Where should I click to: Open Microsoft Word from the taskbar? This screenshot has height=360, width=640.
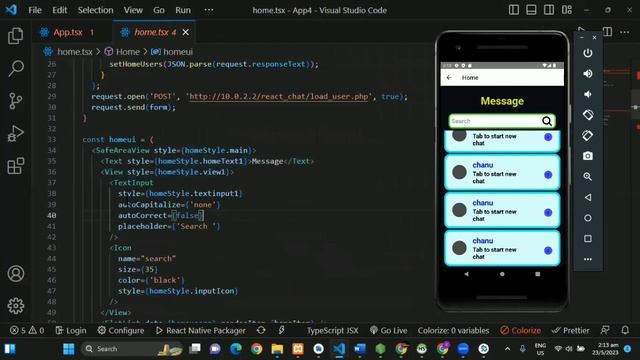360,349
